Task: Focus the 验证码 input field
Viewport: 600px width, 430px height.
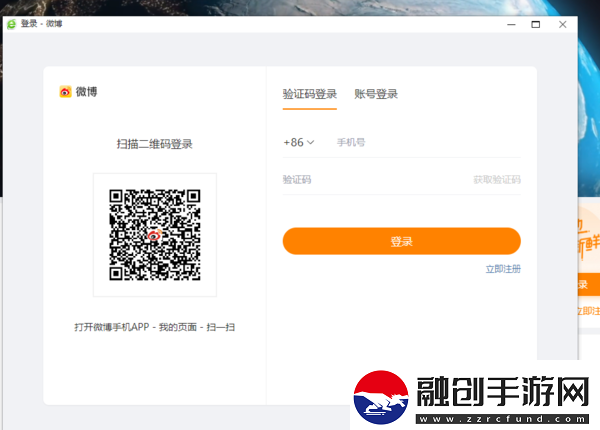Action: coord(375,179)
